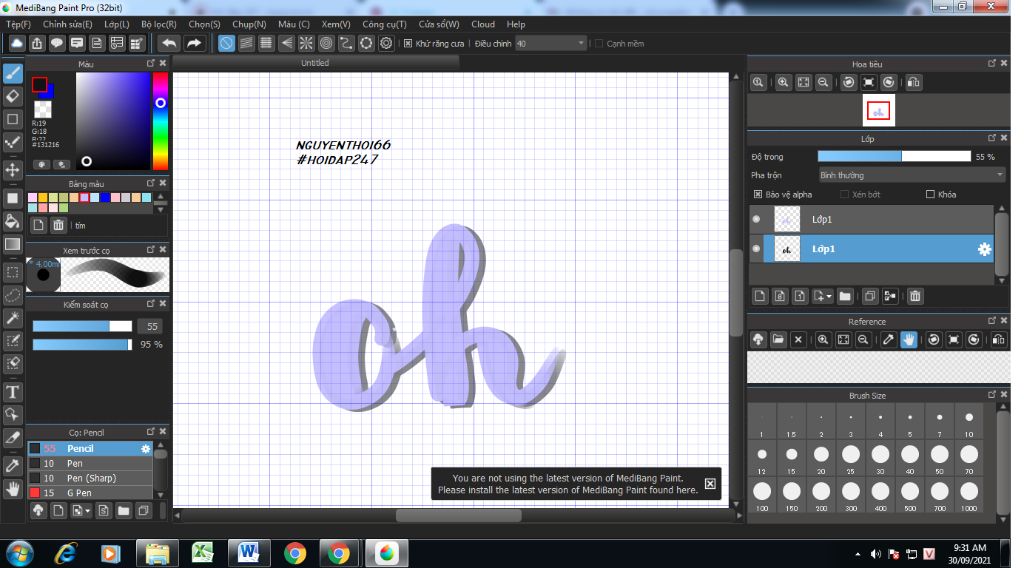Toggle the color box of Pencil brush
Viewport: 1024px width, 568px height.
[35, 449]
